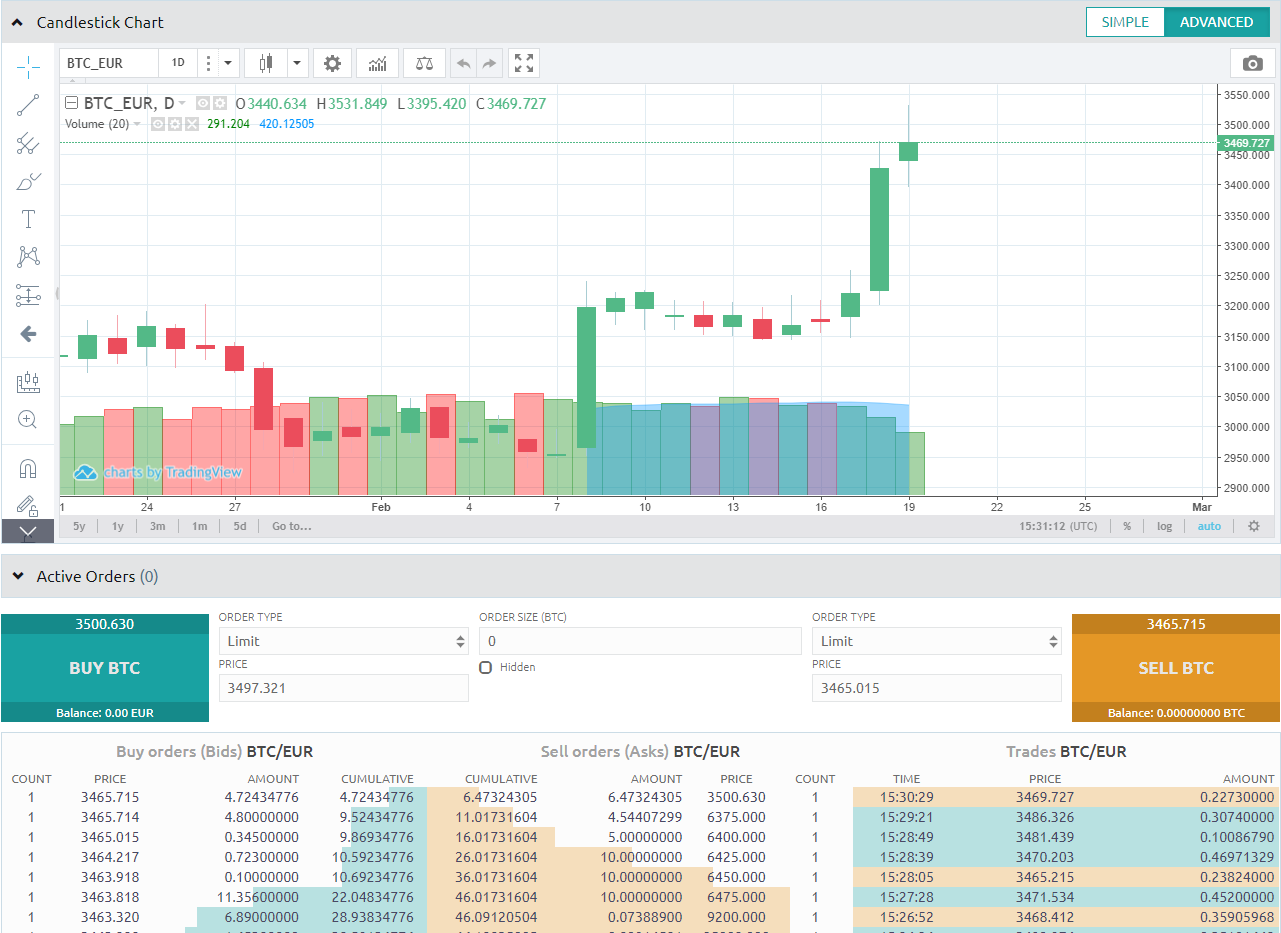Screen dimensions: 1281x933
Task: Select the long position prediction tool
Action: click(28, 295)
